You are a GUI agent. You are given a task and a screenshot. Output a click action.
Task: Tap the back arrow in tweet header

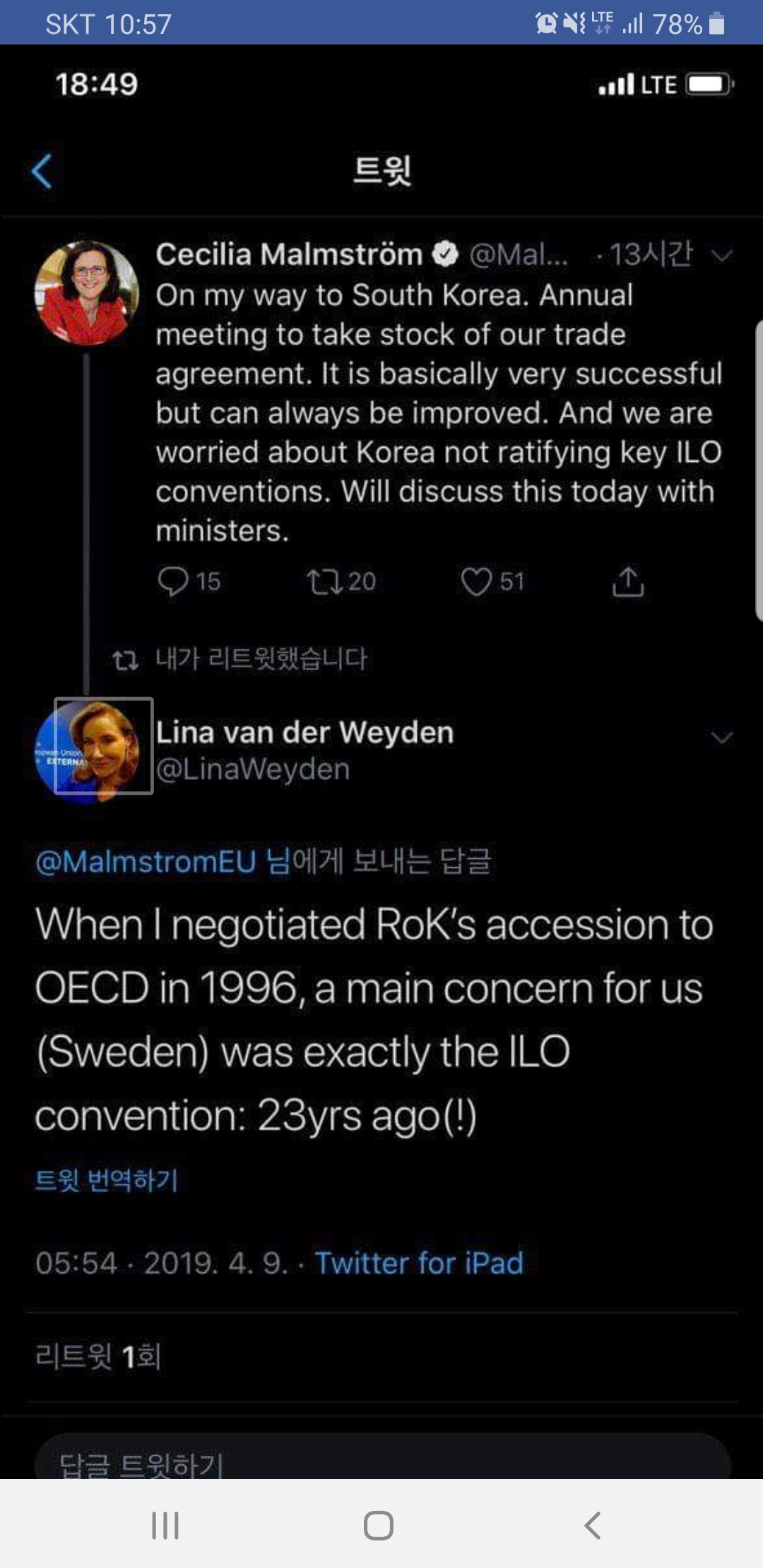tap(42, 172)
